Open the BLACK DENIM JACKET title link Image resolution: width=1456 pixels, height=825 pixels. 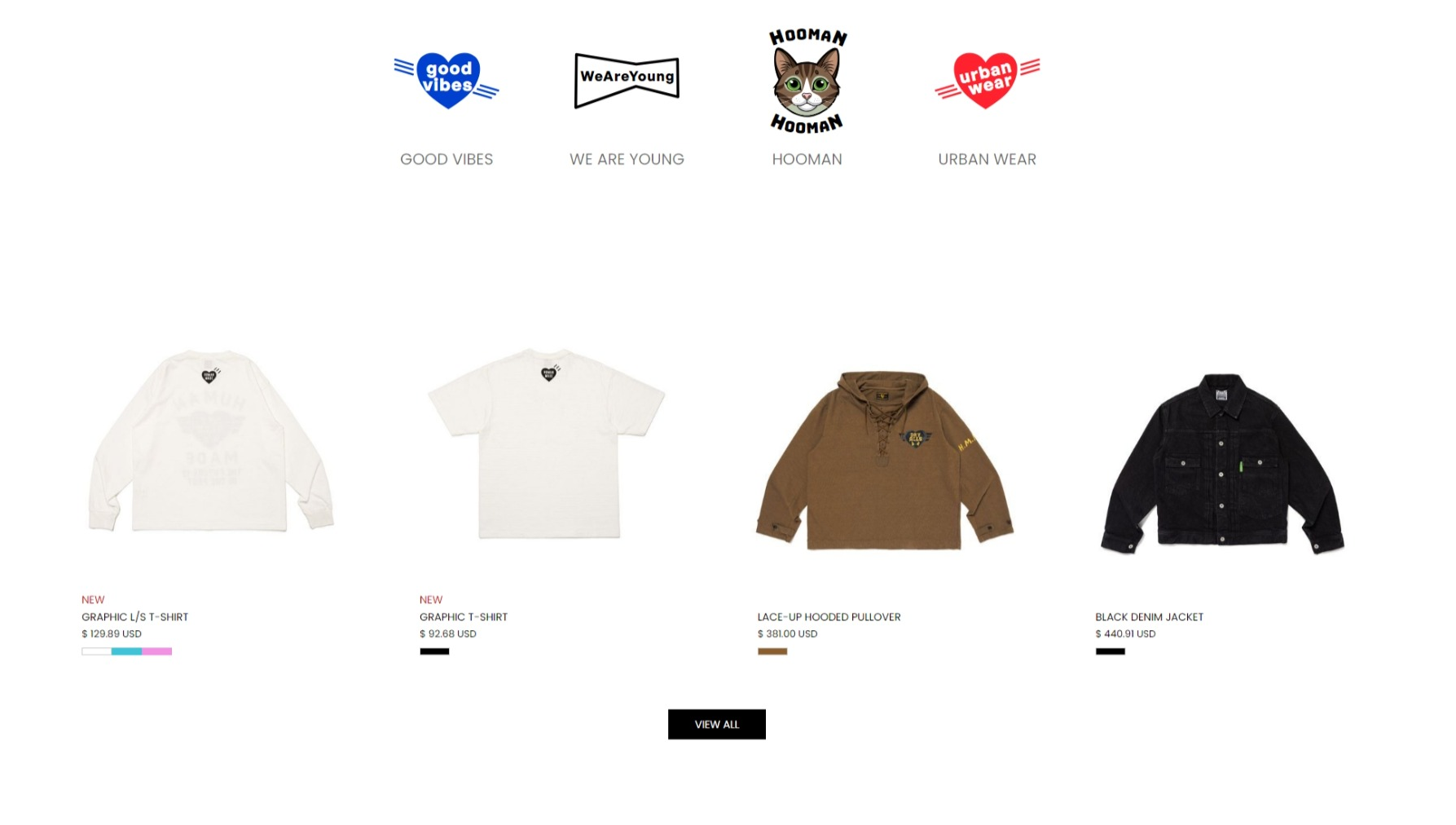click(x=1149, y=617)
